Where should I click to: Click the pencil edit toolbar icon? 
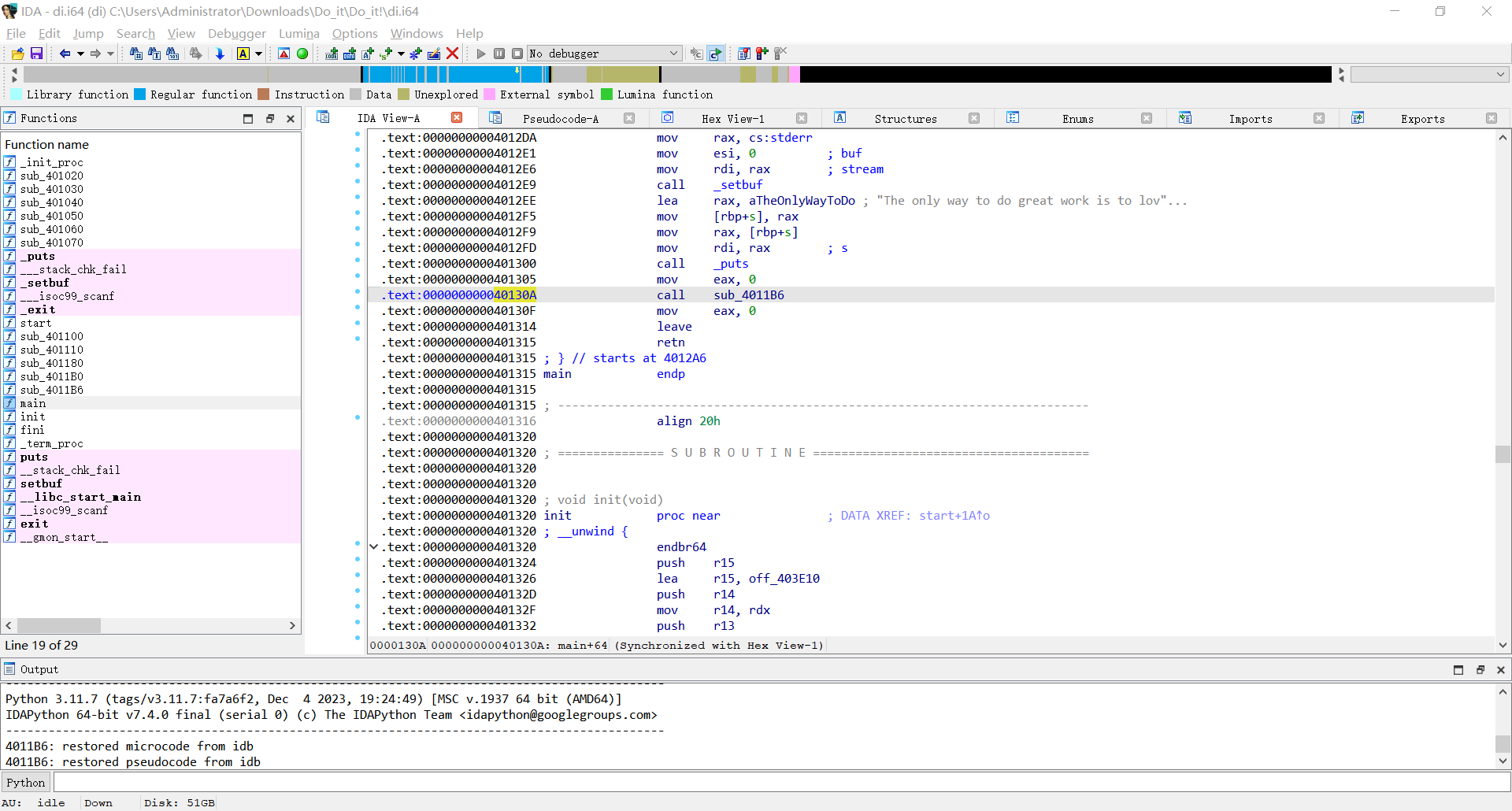(x=434, y=54)
